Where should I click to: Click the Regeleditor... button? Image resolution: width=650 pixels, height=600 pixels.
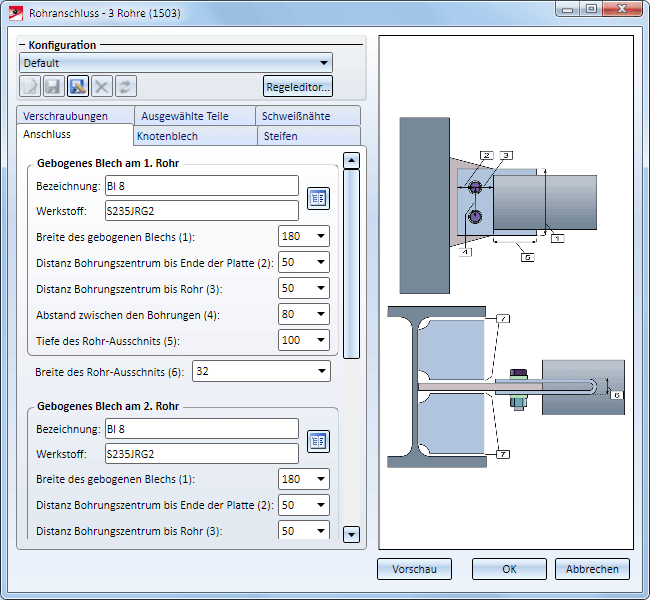pyautogui.click(x=298, y=87)
